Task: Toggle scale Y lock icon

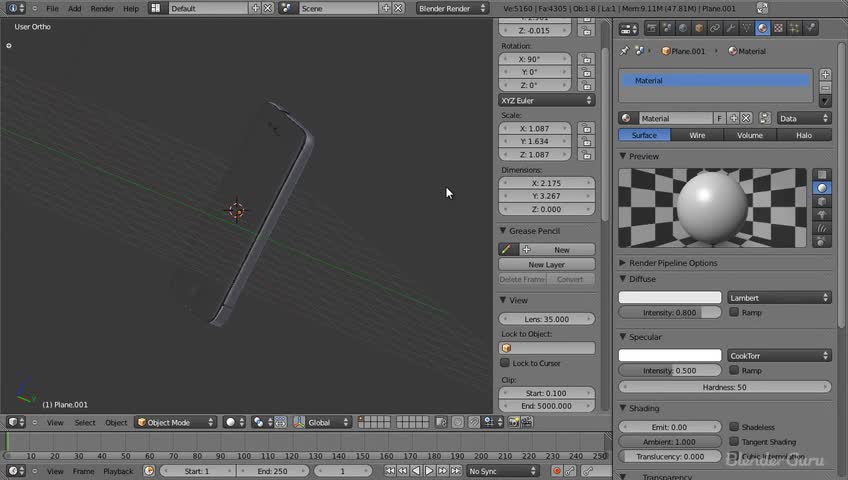Action: 586,141
